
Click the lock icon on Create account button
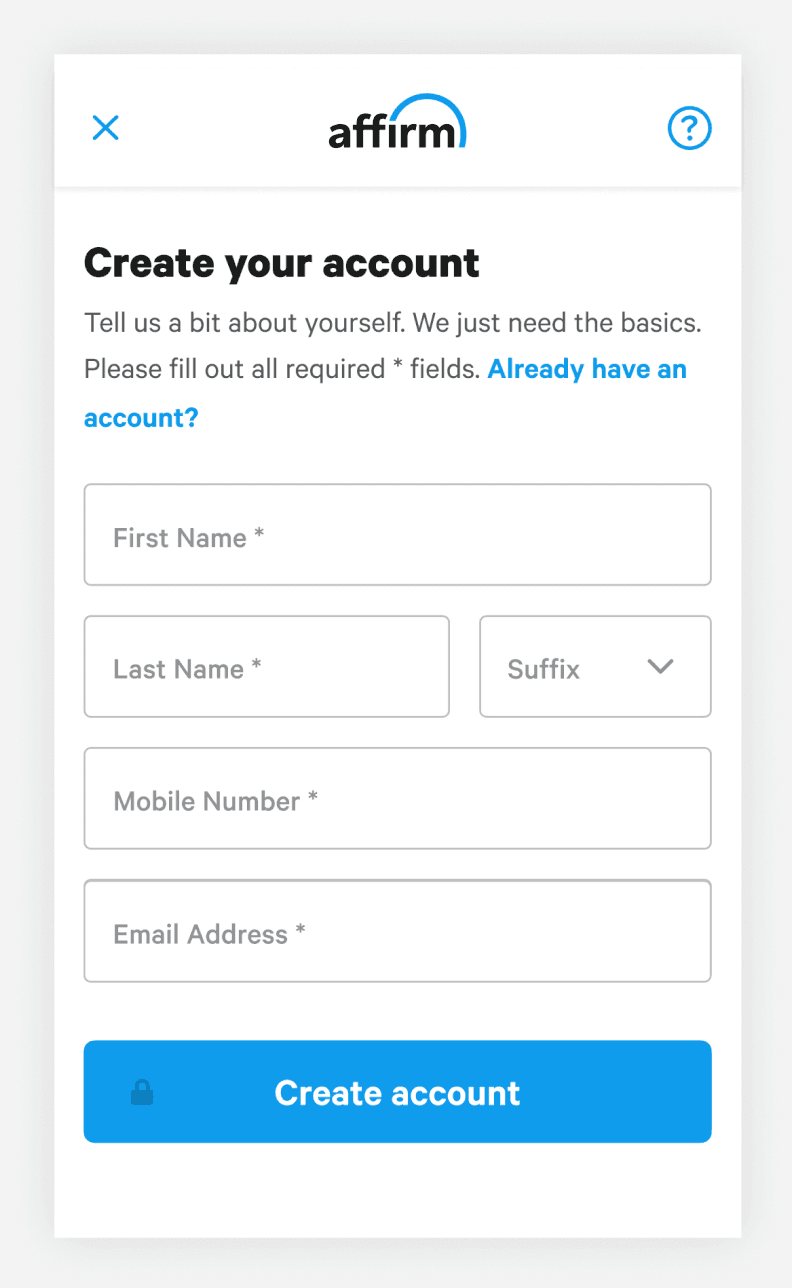click(x=142, y=1092)
